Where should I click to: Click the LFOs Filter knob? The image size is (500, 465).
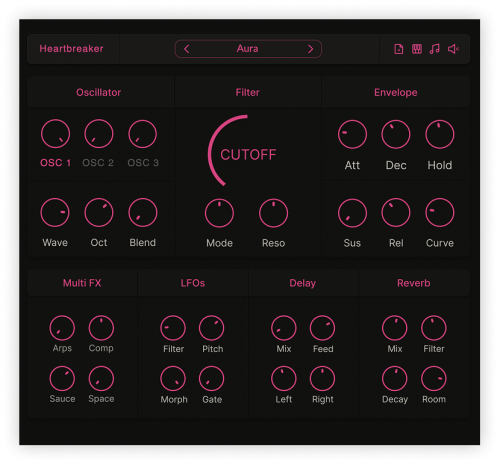173,328
